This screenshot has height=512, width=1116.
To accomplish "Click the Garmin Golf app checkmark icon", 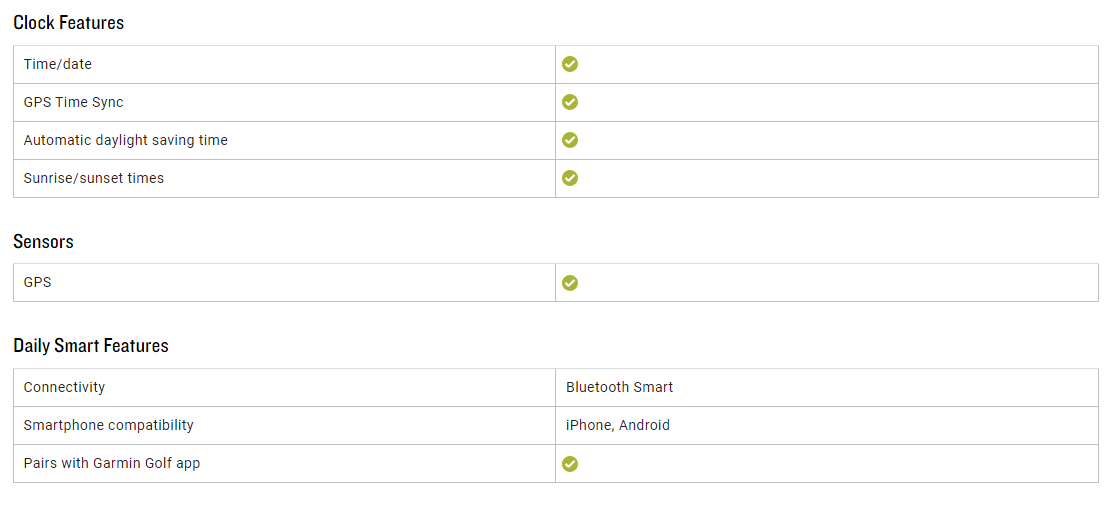I will [570, 464].
